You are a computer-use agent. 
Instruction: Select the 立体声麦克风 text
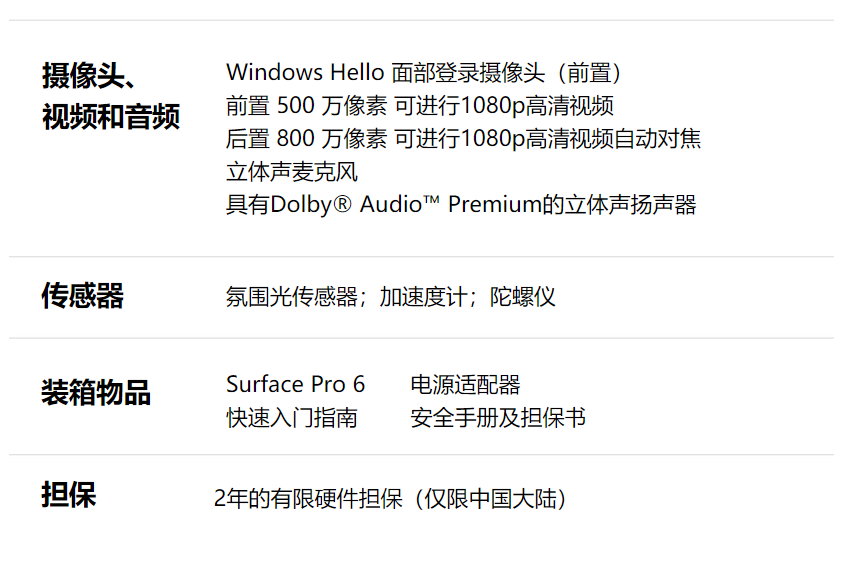(x=292, y=172)
